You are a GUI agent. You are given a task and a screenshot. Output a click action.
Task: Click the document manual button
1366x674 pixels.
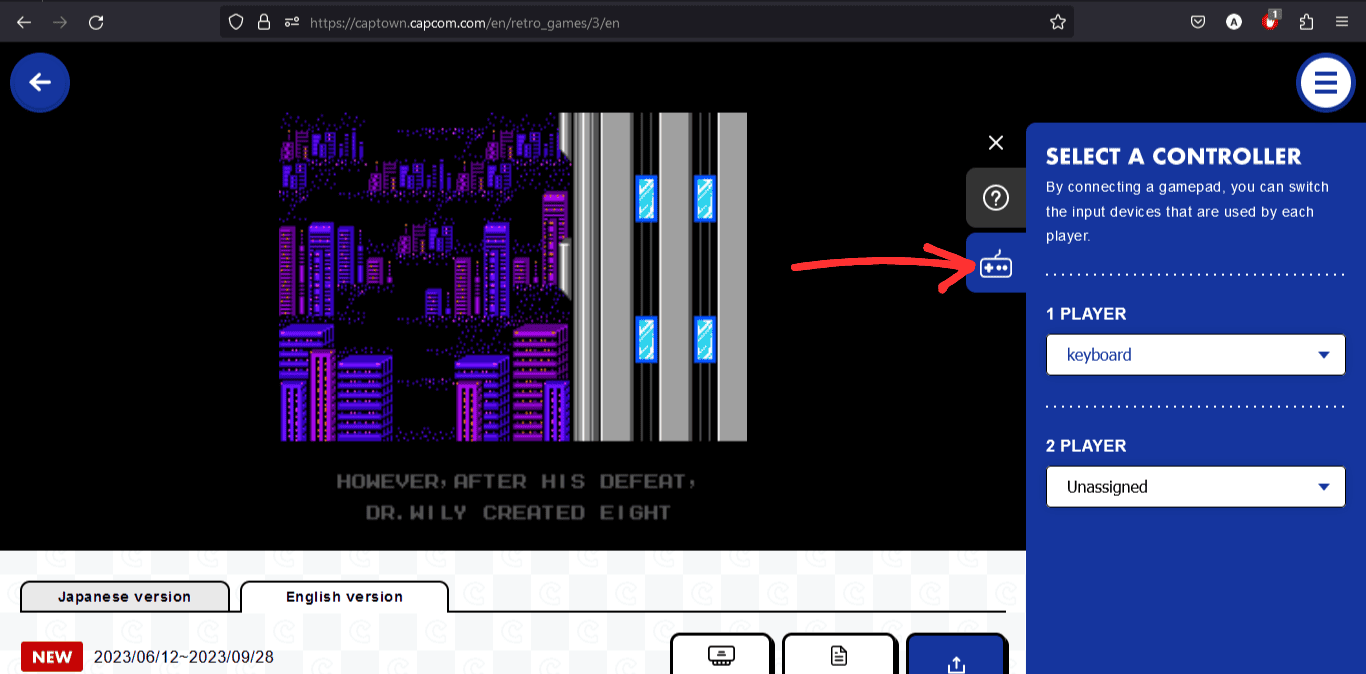tap(839, 654)
